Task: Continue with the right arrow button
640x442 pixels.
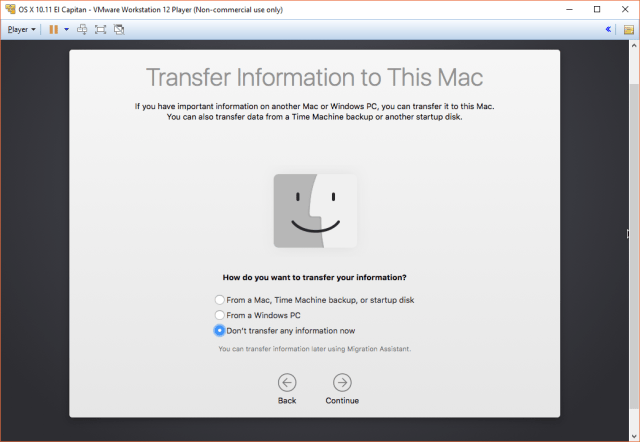Action: [342, 382]
